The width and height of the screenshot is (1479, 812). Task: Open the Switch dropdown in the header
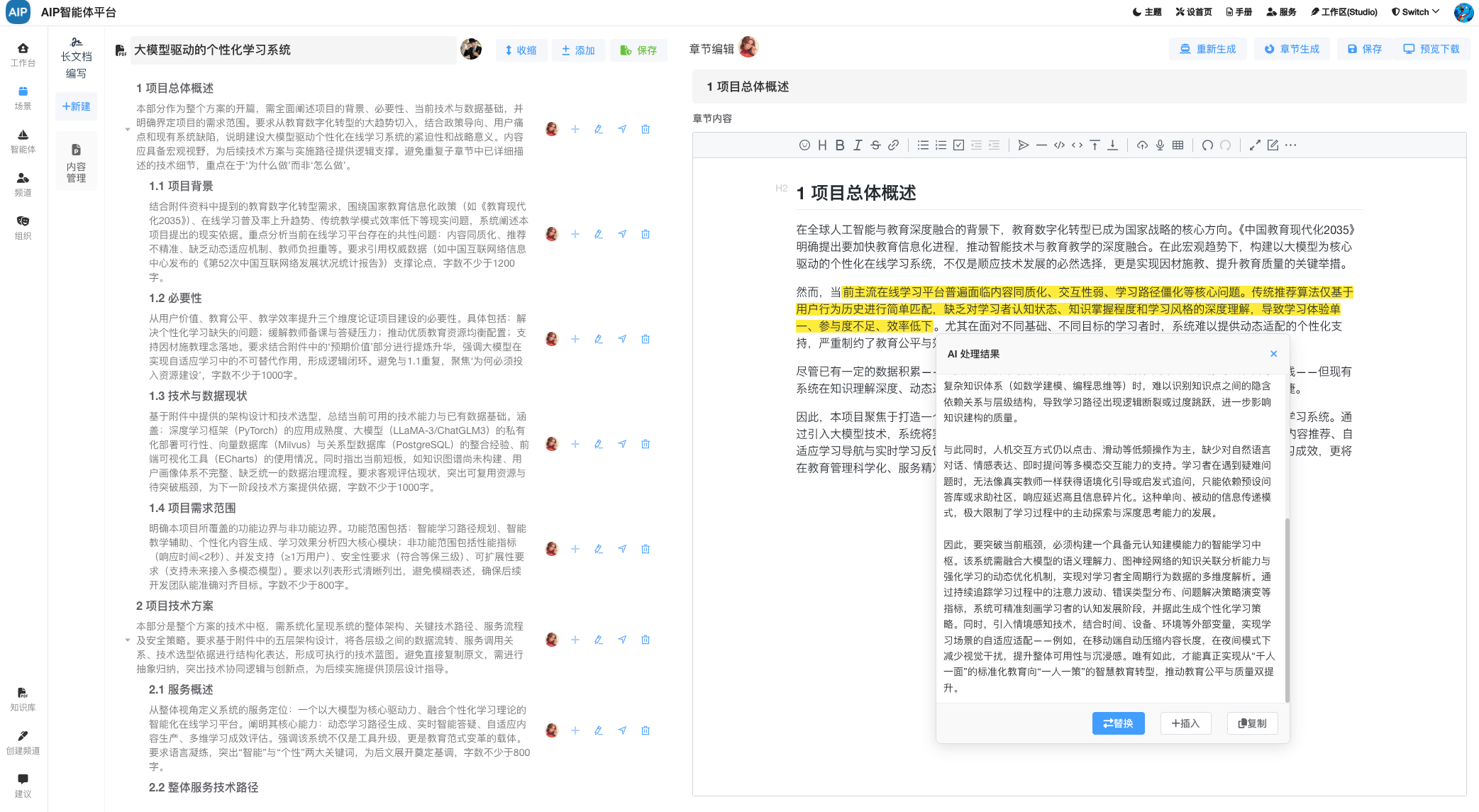coord(1415,12)
